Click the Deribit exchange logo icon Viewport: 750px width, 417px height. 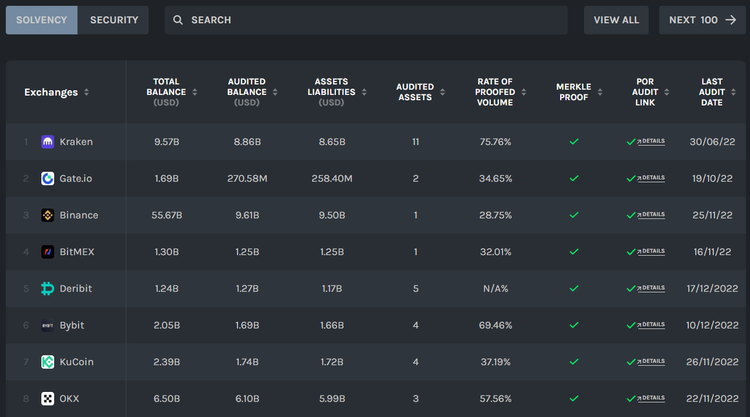(47, 288)
